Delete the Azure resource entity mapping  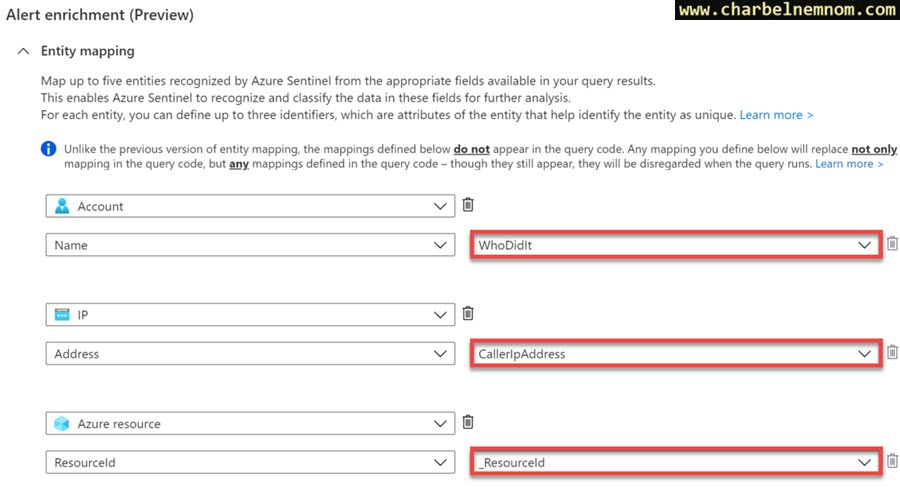468,422
